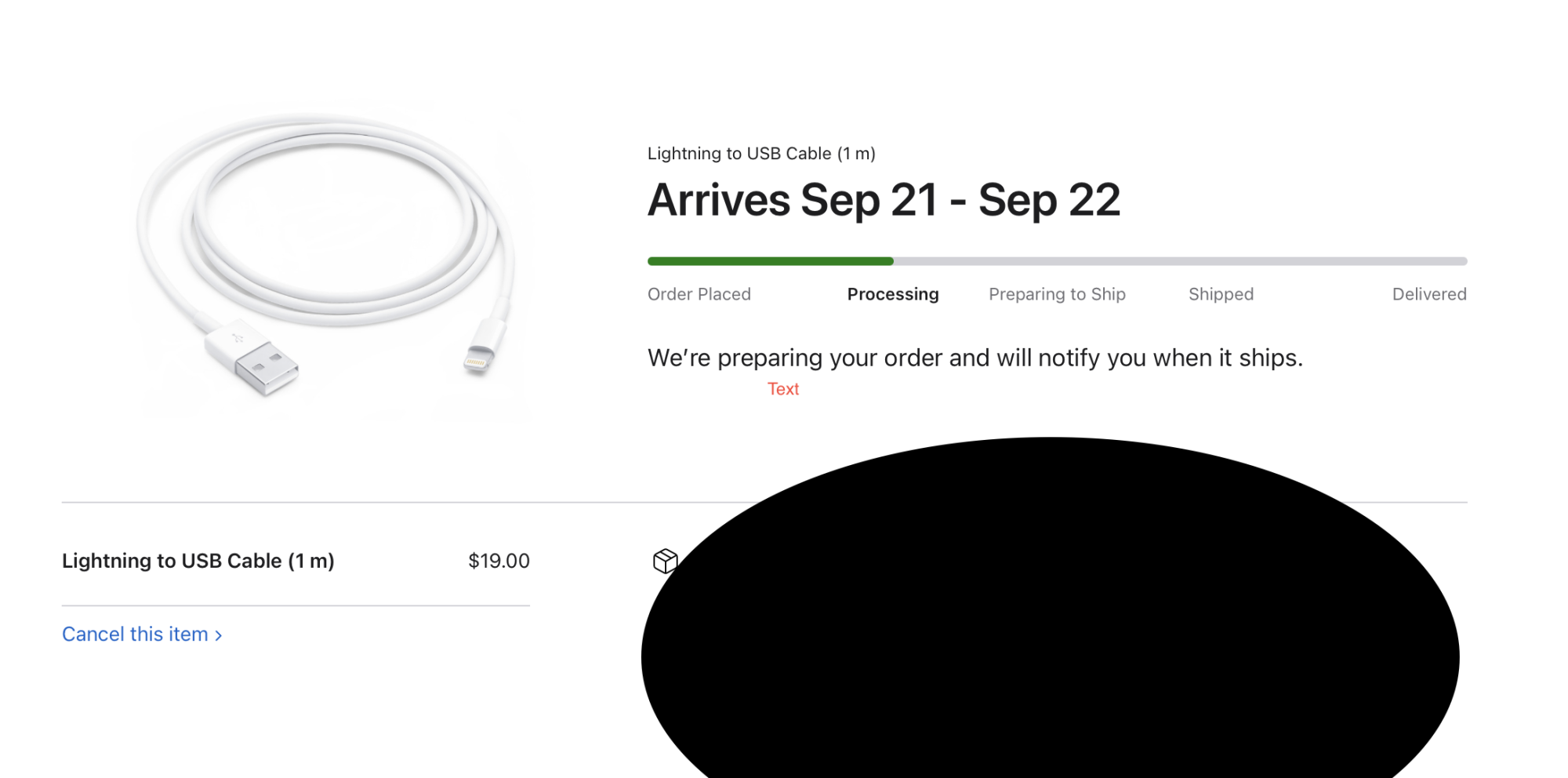This screenshot has height=778, width=1568.
Task: Click the gray unfilled part of progress bar
Action: [1180, 261]
